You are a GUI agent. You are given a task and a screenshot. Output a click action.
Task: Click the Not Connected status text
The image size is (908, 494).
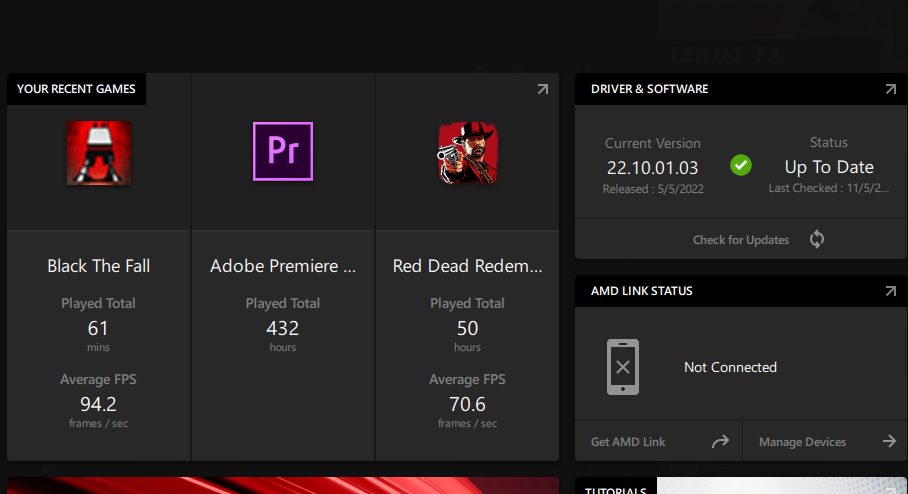point(730,367)
